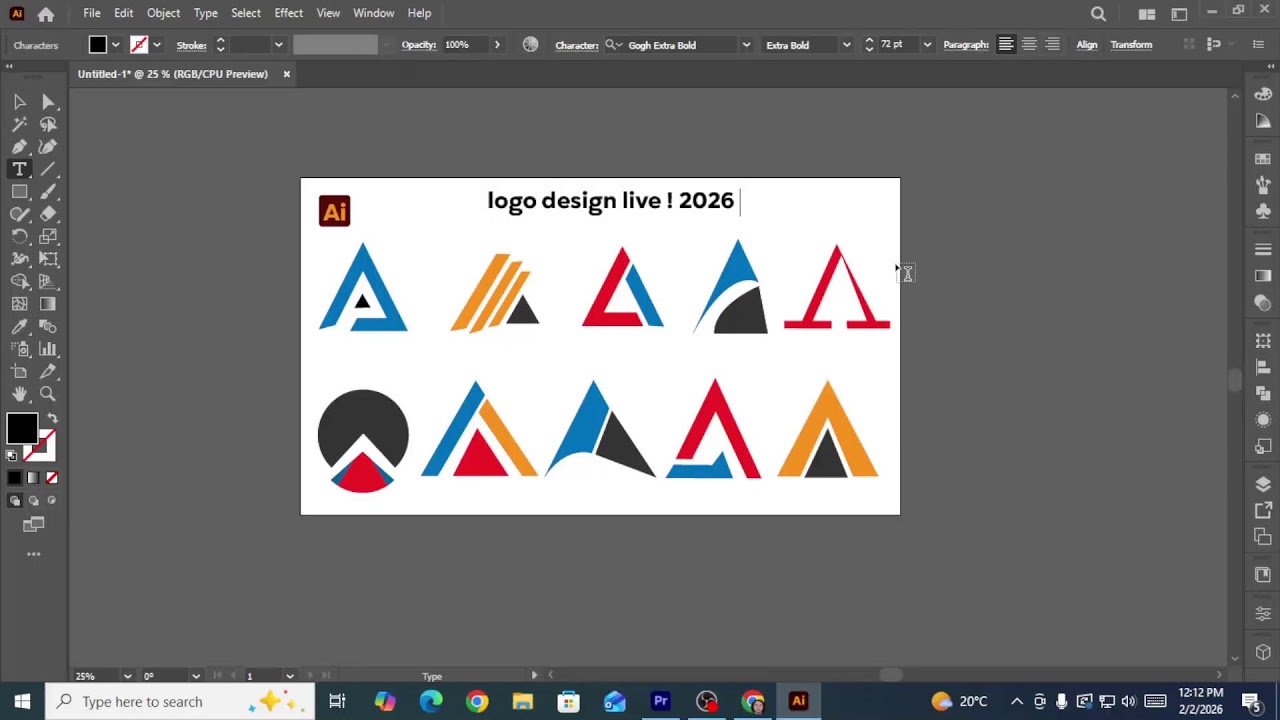Select the Eraser tool
This screenshot has height=720, width=1280.
click(48, 214)
